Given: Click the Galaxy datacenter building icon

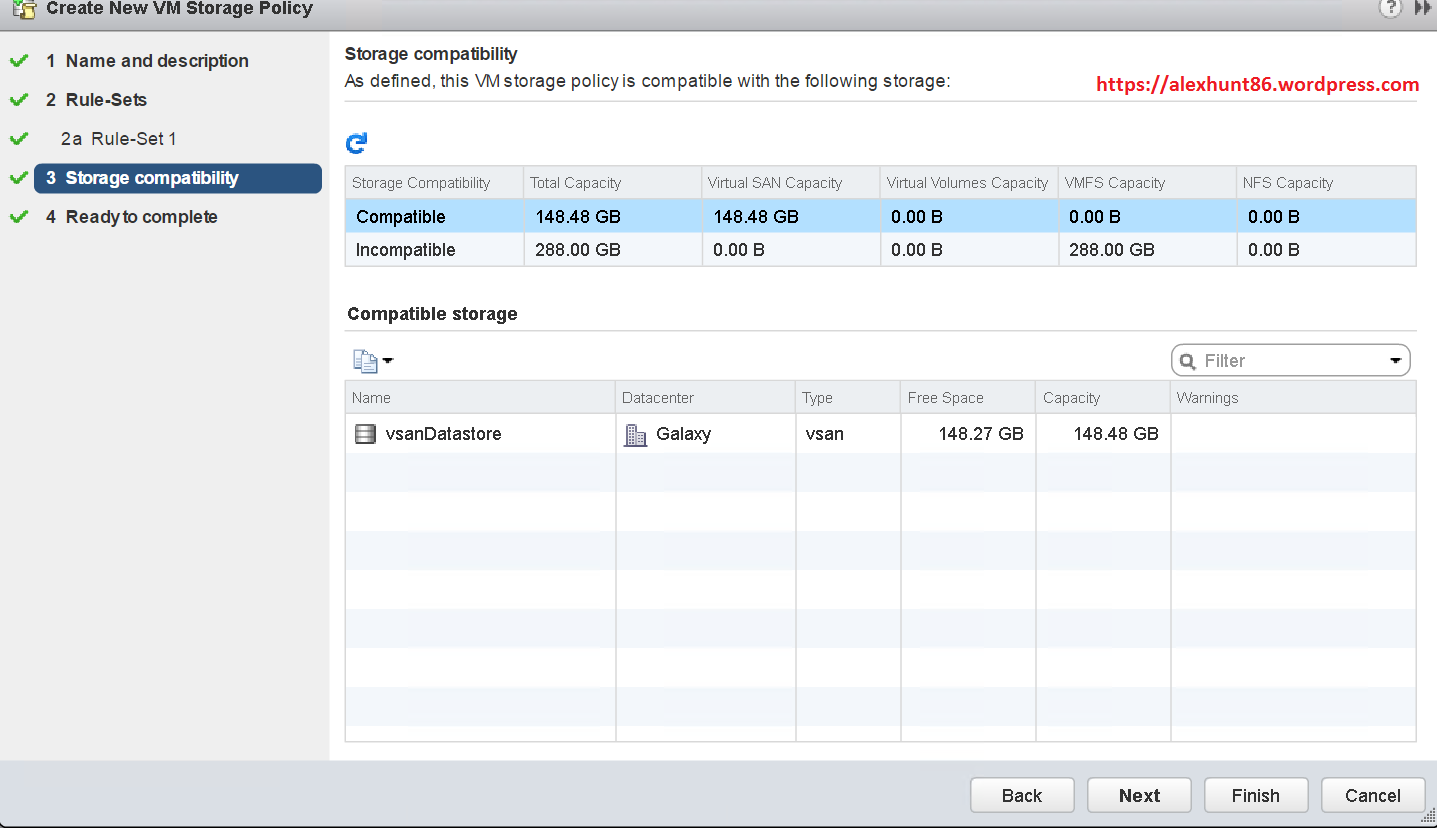Looking at the screenshot, I should pos(636,433).
